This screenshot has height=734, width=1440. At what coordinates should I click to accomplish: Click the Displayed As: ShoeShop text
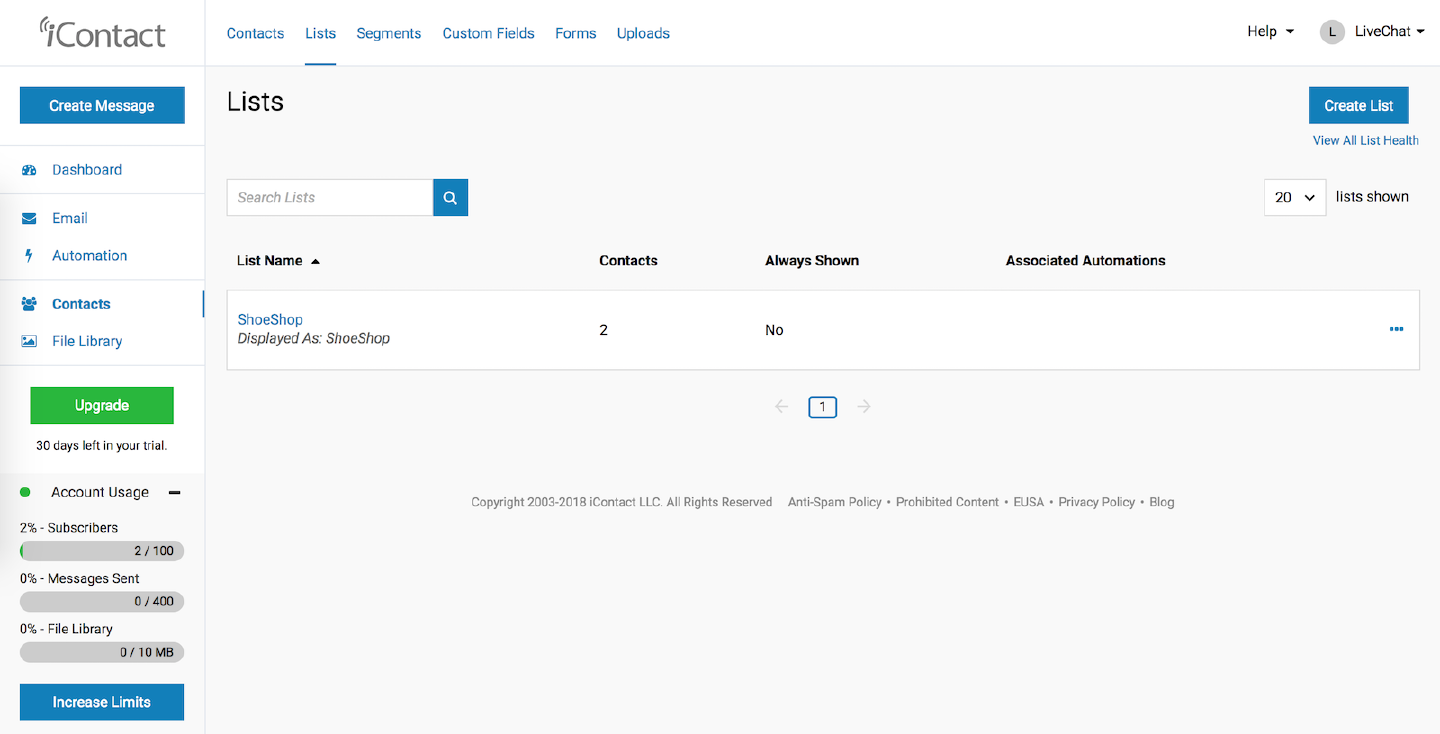pos(314,339)
